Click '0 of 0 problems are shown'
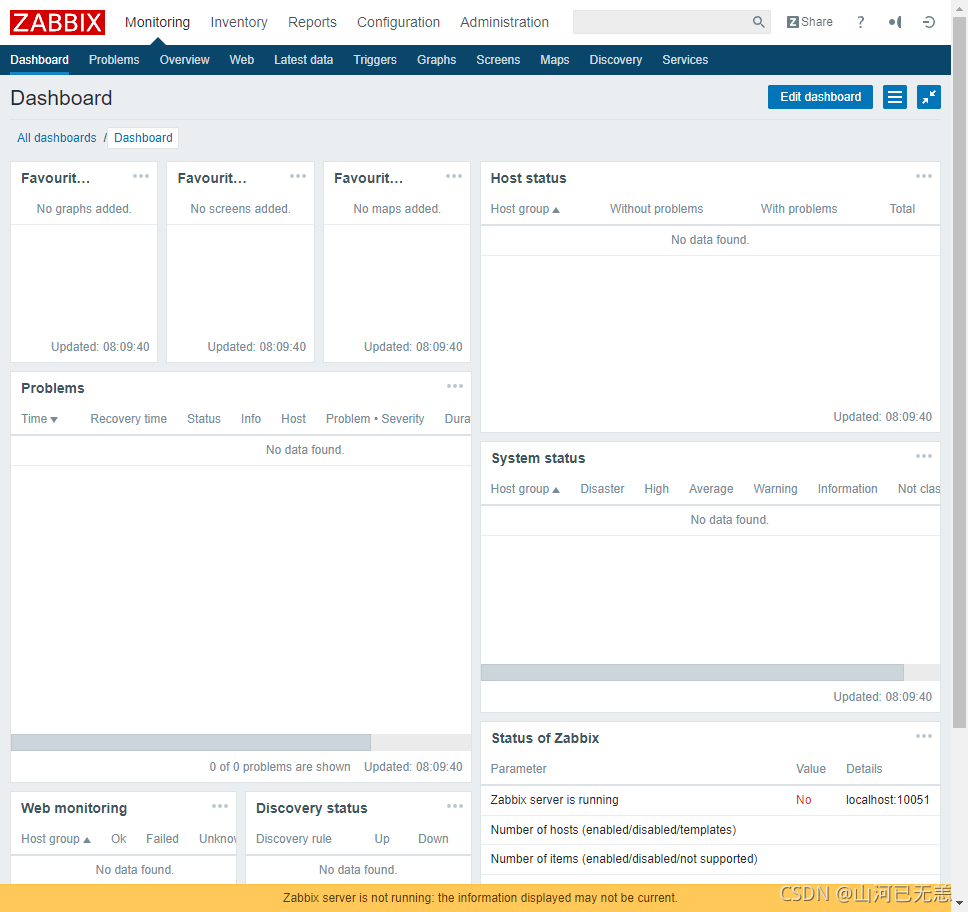 pyautogui.click(x=280, y=766)
